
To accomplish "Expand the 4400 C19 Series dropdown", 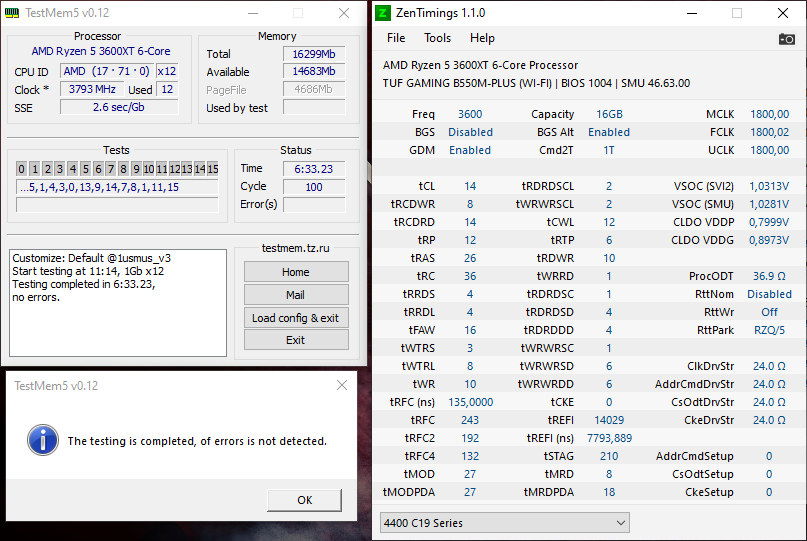I will pyautogui.click(x=504, y=522).
